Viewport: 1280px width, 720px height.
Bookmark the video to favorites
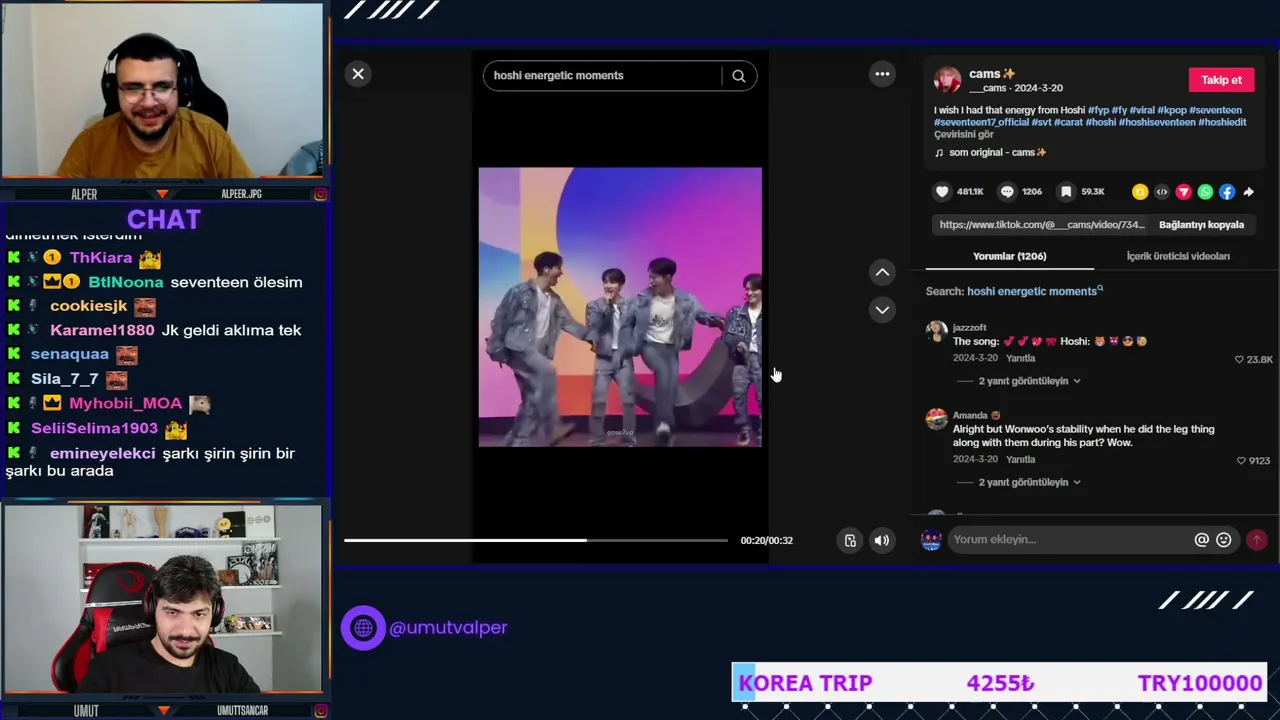[1066, 192]
